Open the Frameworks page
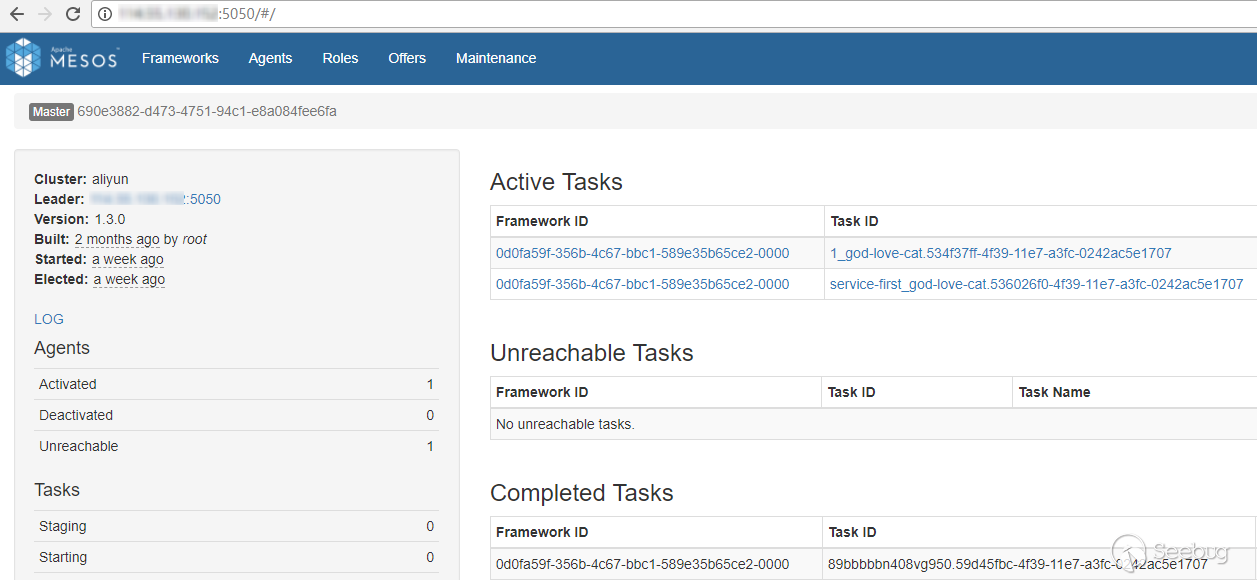1257x580 pixels. click(x=180, y=58)
